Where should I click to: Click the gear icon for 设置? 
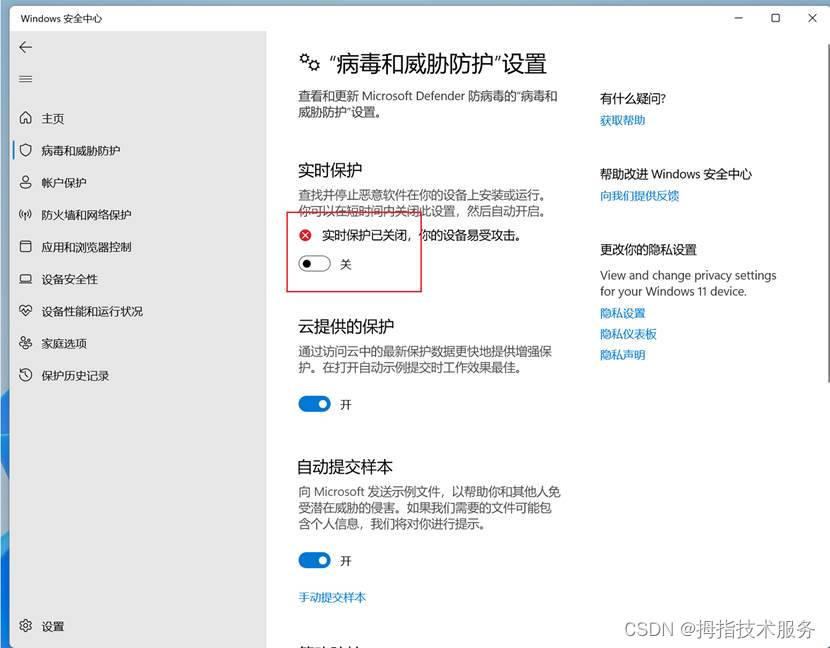(x=25, y=626)
